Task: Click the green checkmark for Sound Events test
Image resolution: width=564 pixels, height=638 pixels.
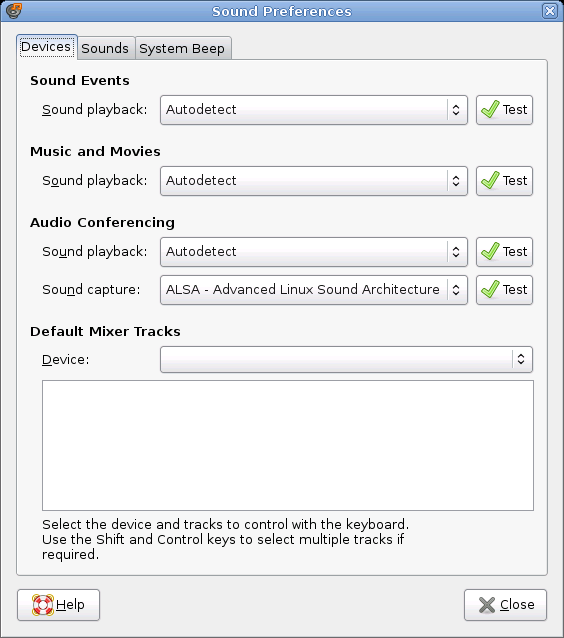Action: click(490, 109)
